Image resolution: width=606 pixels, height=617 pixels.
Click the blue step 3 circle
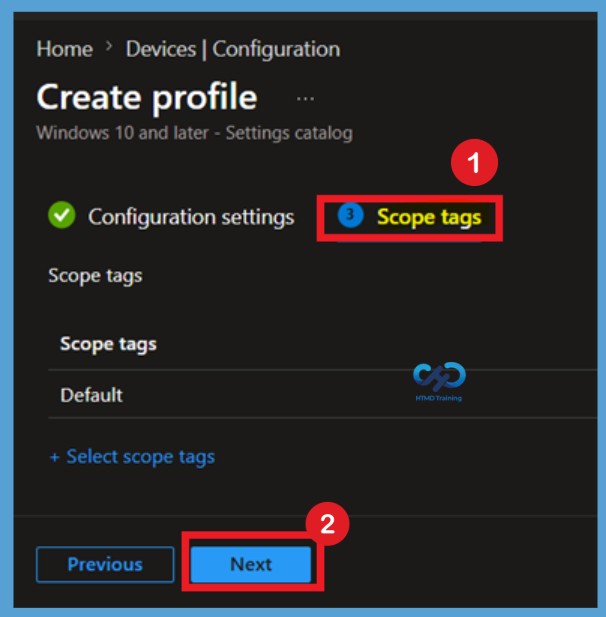point(350,215)
